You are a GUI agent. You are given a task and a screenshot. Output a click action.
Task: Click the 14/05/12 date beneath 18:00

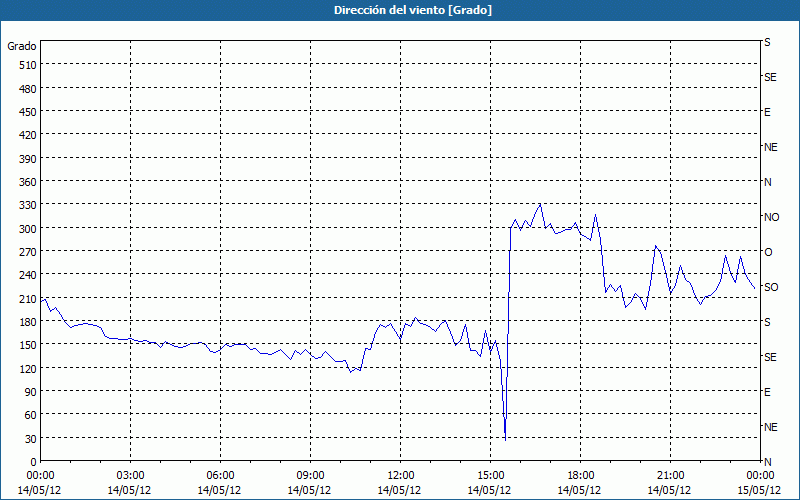[580, 490]
